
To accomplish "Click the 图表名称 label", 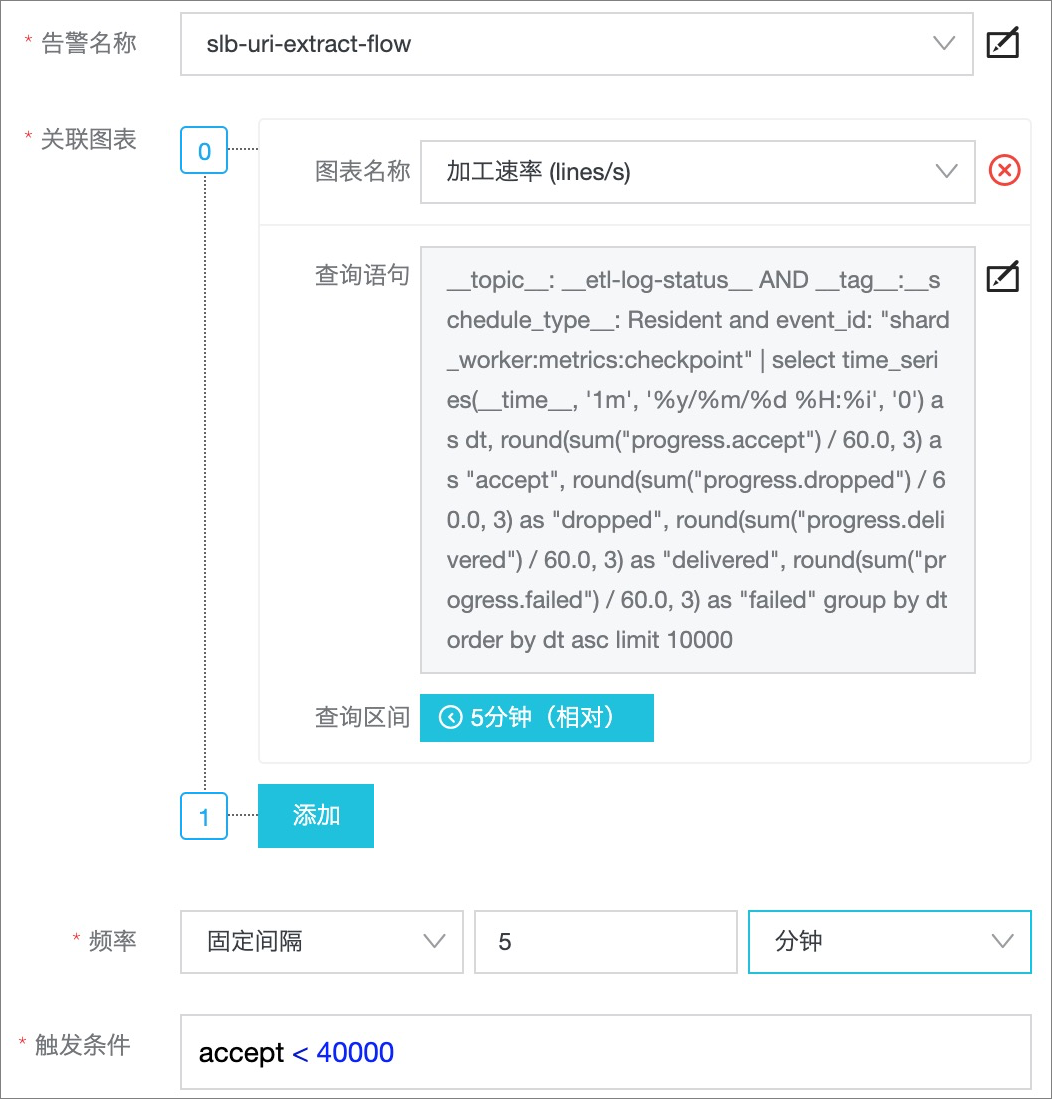I will [362, 170].
